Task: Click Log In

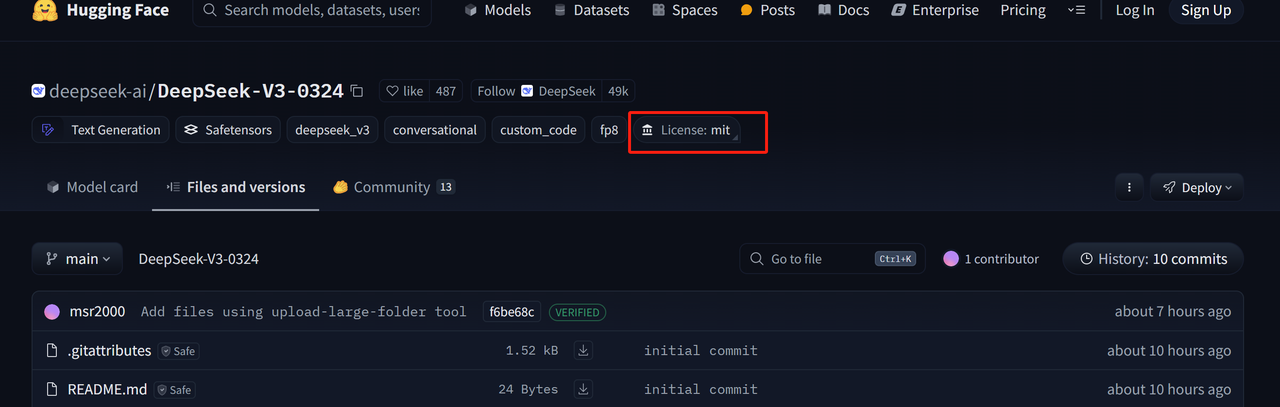Action: point(1135,10)
